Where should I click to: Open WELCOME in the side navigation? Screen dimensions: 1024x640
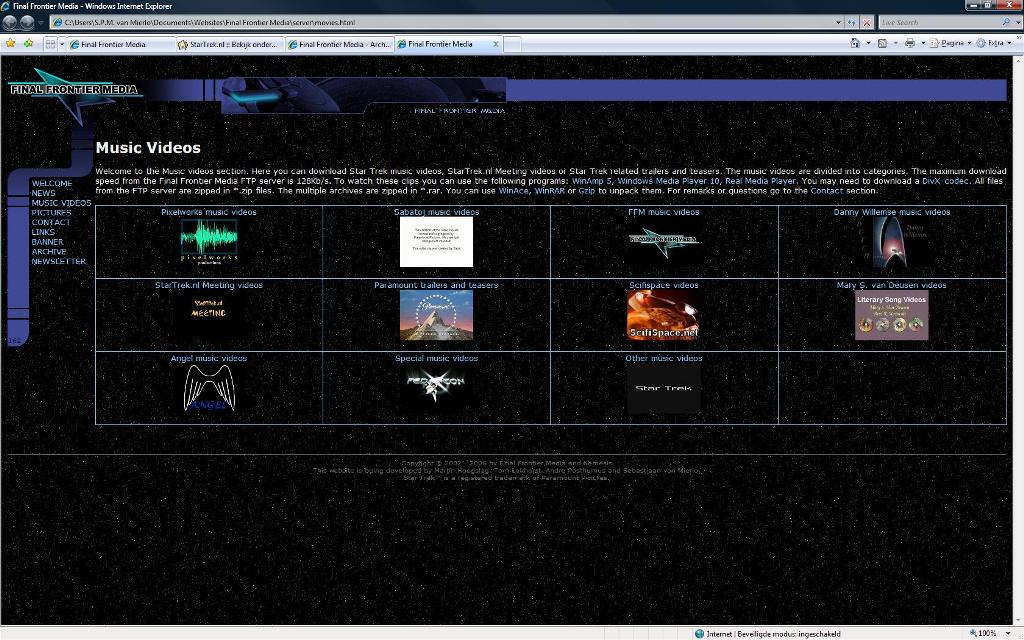click(x=52, y=184)
